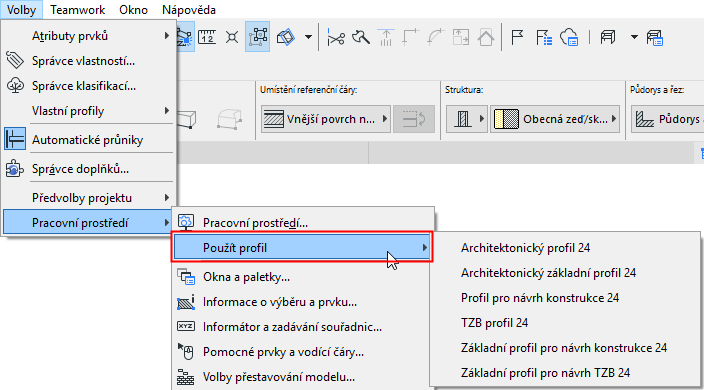Select the solid box geometry icon
Image resolution: width=704 pixels, height=390 pixels.
(186, 119)
